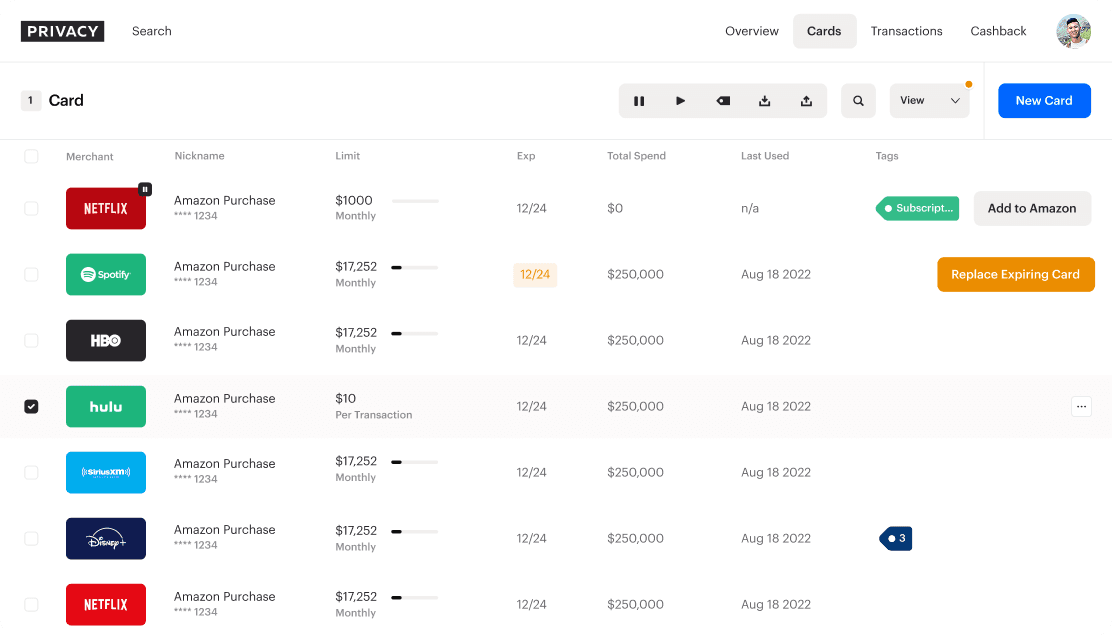1112x636 pixels.
Task: Click the pause badge on the Netflix card
Action: click(x=145, y=189)
